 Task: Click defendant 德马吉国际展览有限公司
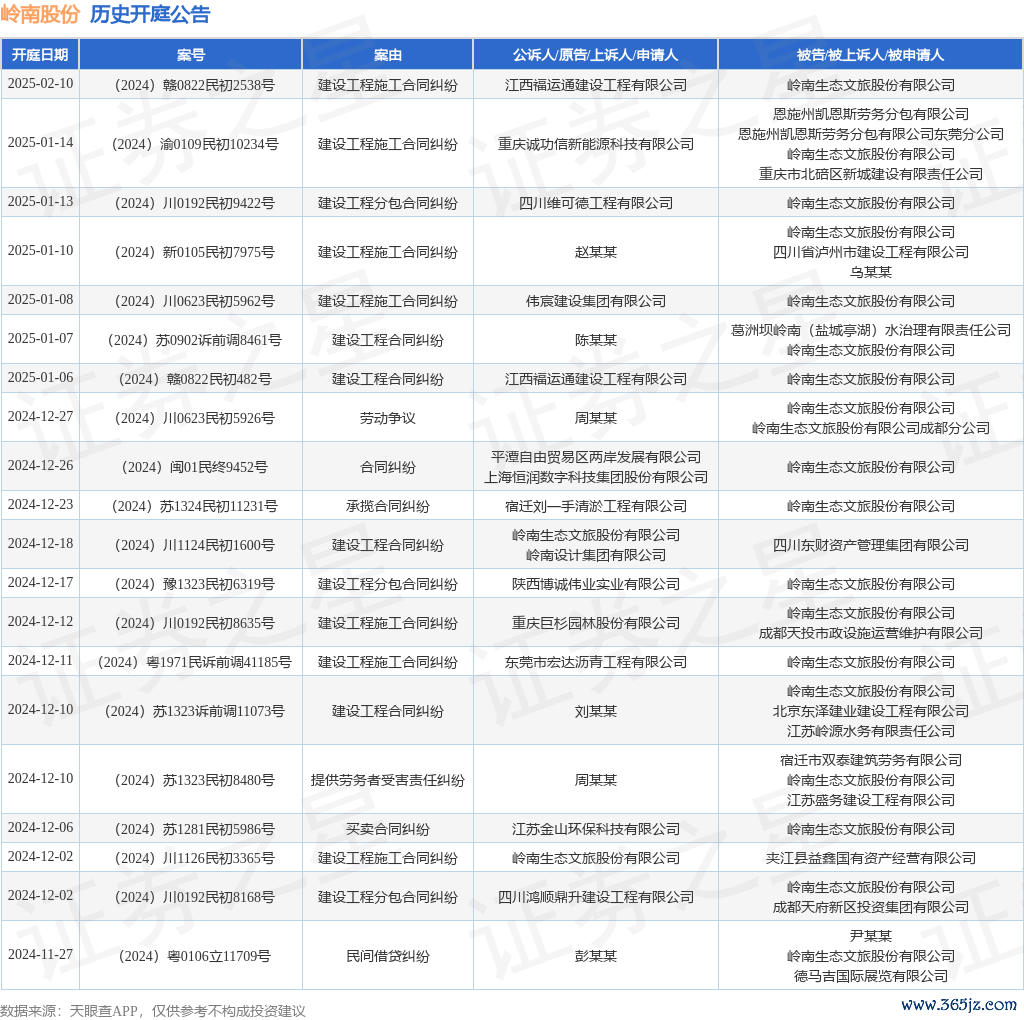(871, 976)
